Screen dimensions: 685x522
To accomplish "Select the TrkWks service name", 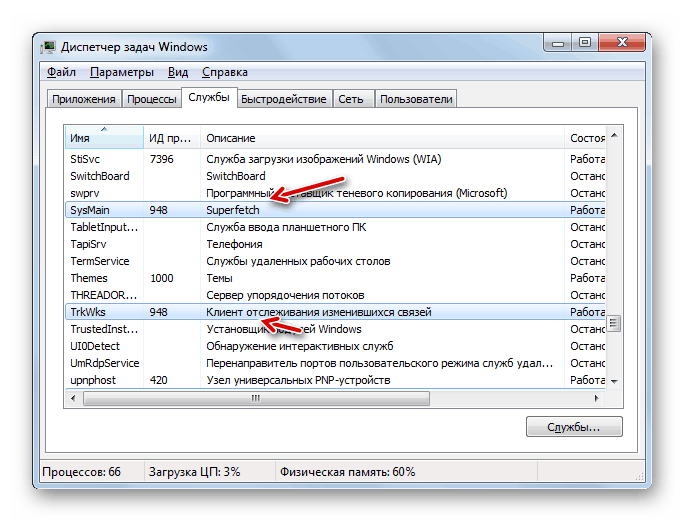I will [88, 312].
